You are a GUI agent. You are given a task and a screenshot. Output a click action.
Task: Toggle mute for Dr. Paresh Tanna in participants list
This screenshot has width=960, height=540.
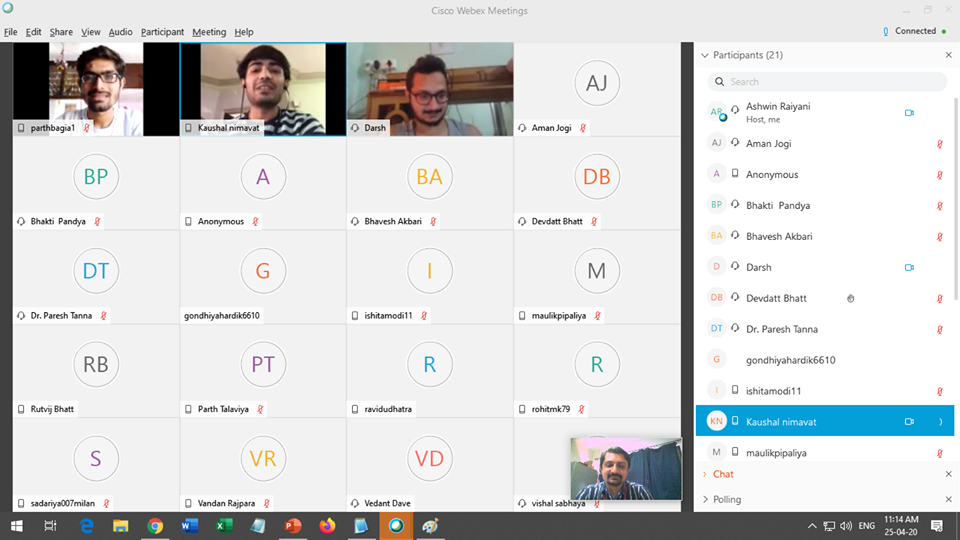click(939, 330)
